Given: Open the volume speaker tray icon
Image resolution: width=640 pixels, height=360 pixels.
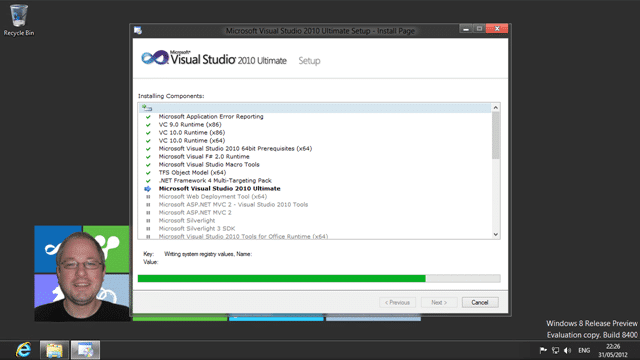Looking at the screenshot, I should pyautogui.click(x=567, y=350).
